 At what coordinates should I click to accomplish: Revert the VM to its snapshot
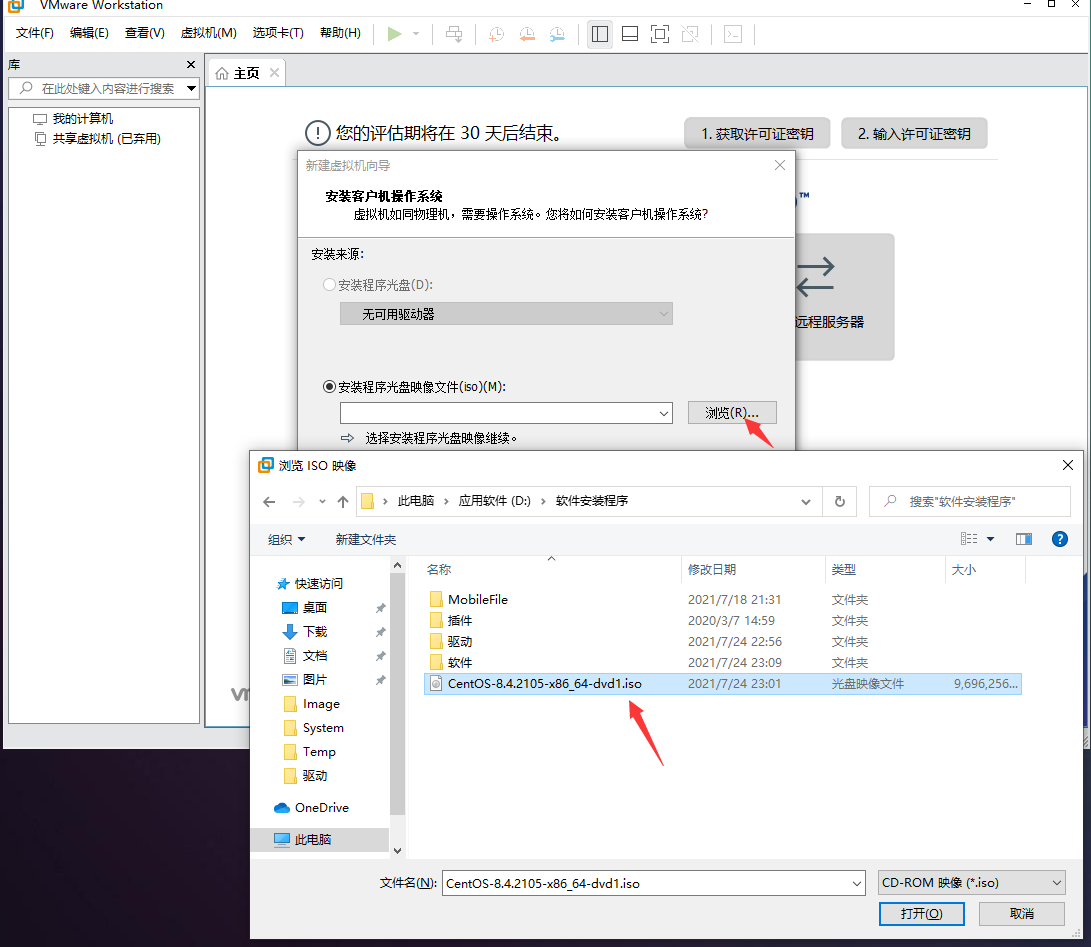pos(527,34)
